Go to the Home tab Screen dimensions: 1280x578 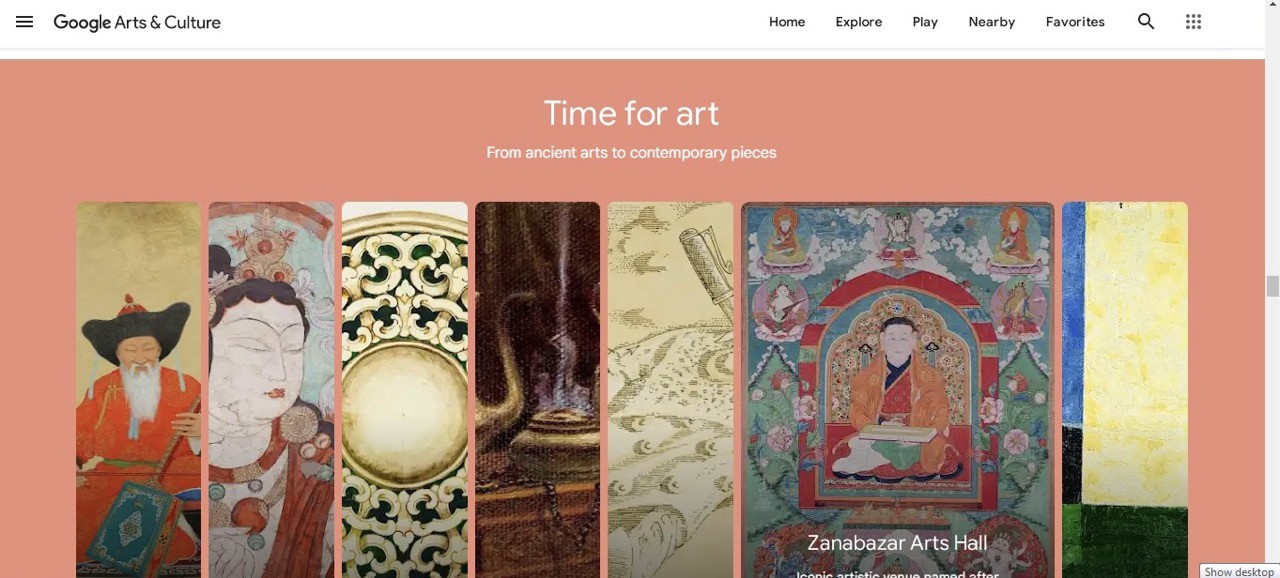pos(787,22)
